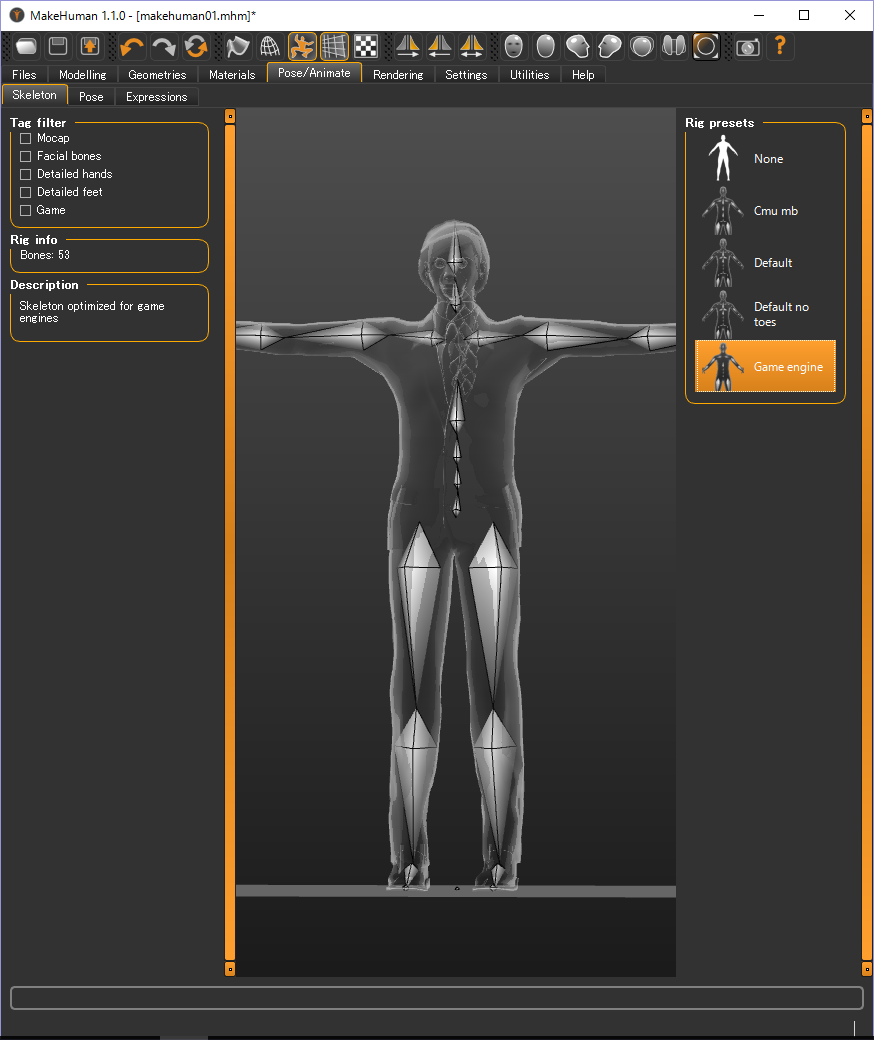Open the Expressions tab
Viewport: 874px width, 1040px height.
156,96
